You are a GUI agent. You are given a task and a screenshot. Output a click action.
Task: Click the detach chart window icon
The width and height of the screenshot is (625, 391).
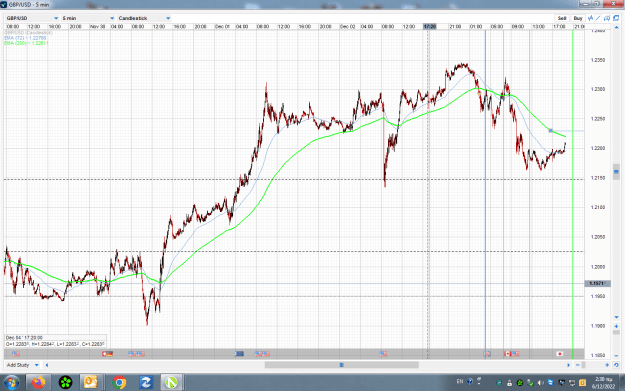tap(616, 18)
